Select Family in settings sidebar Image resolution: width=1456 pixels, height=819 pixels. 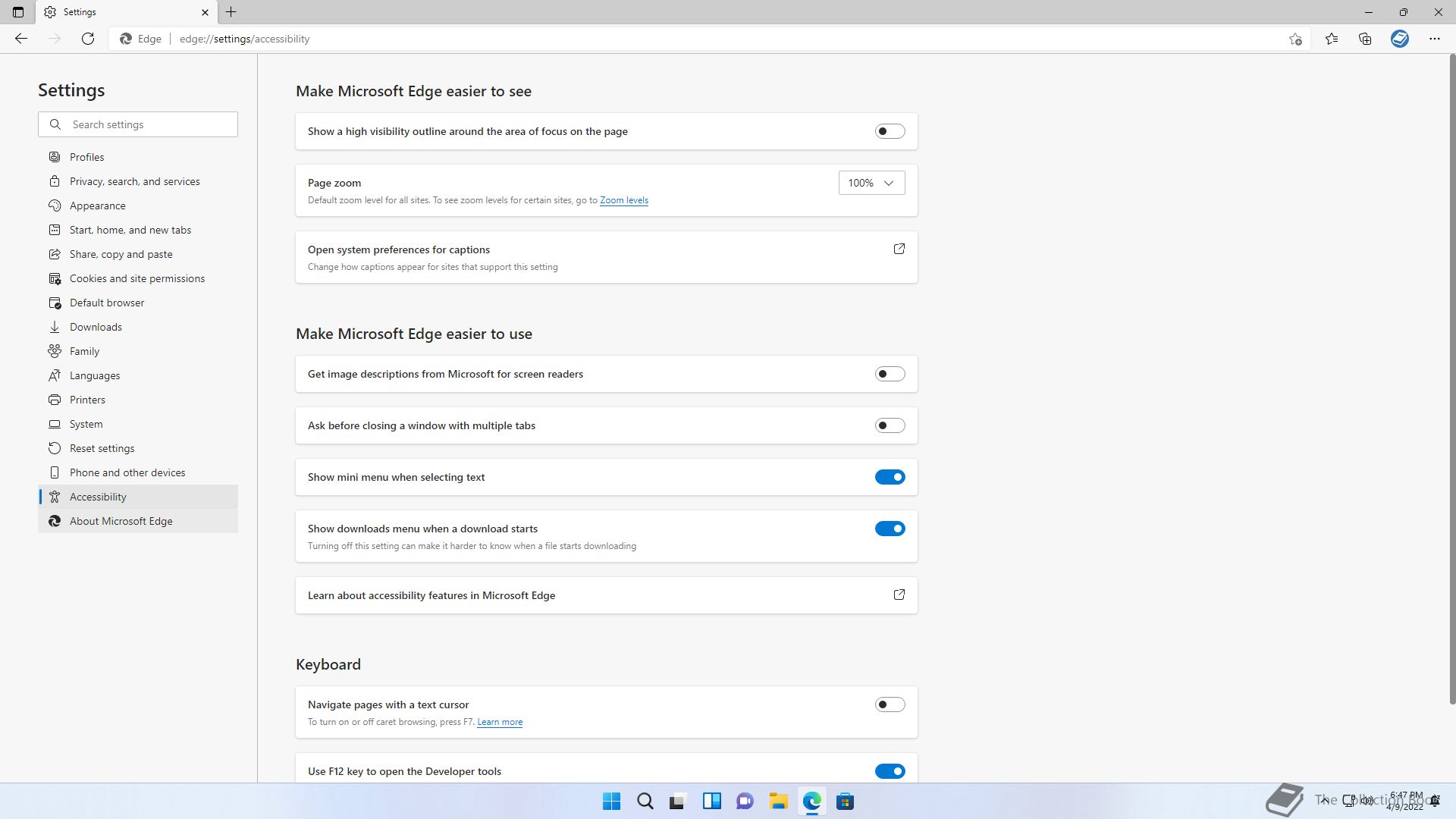138,351
